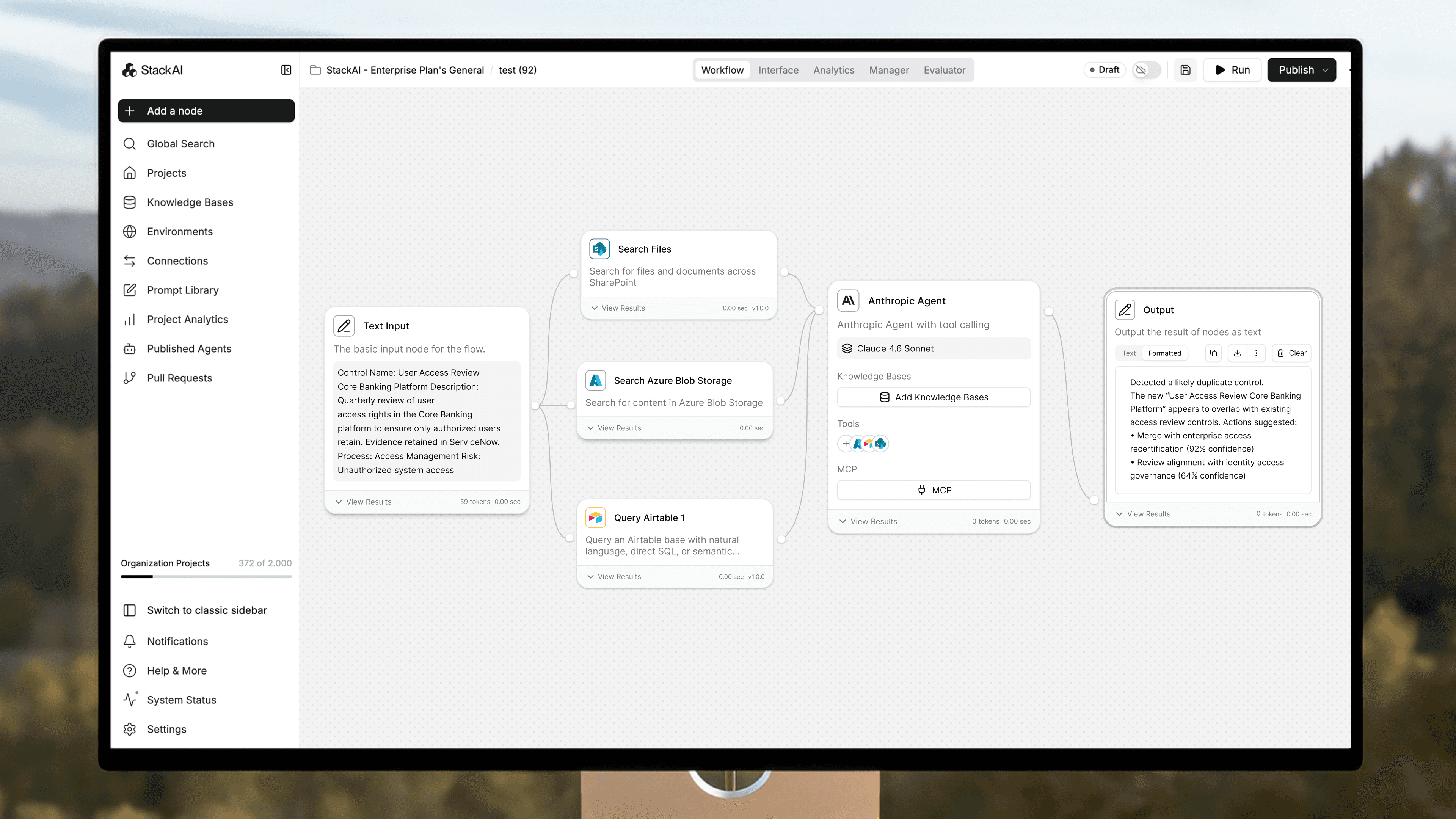Switch to the Analytics tab

834,70
